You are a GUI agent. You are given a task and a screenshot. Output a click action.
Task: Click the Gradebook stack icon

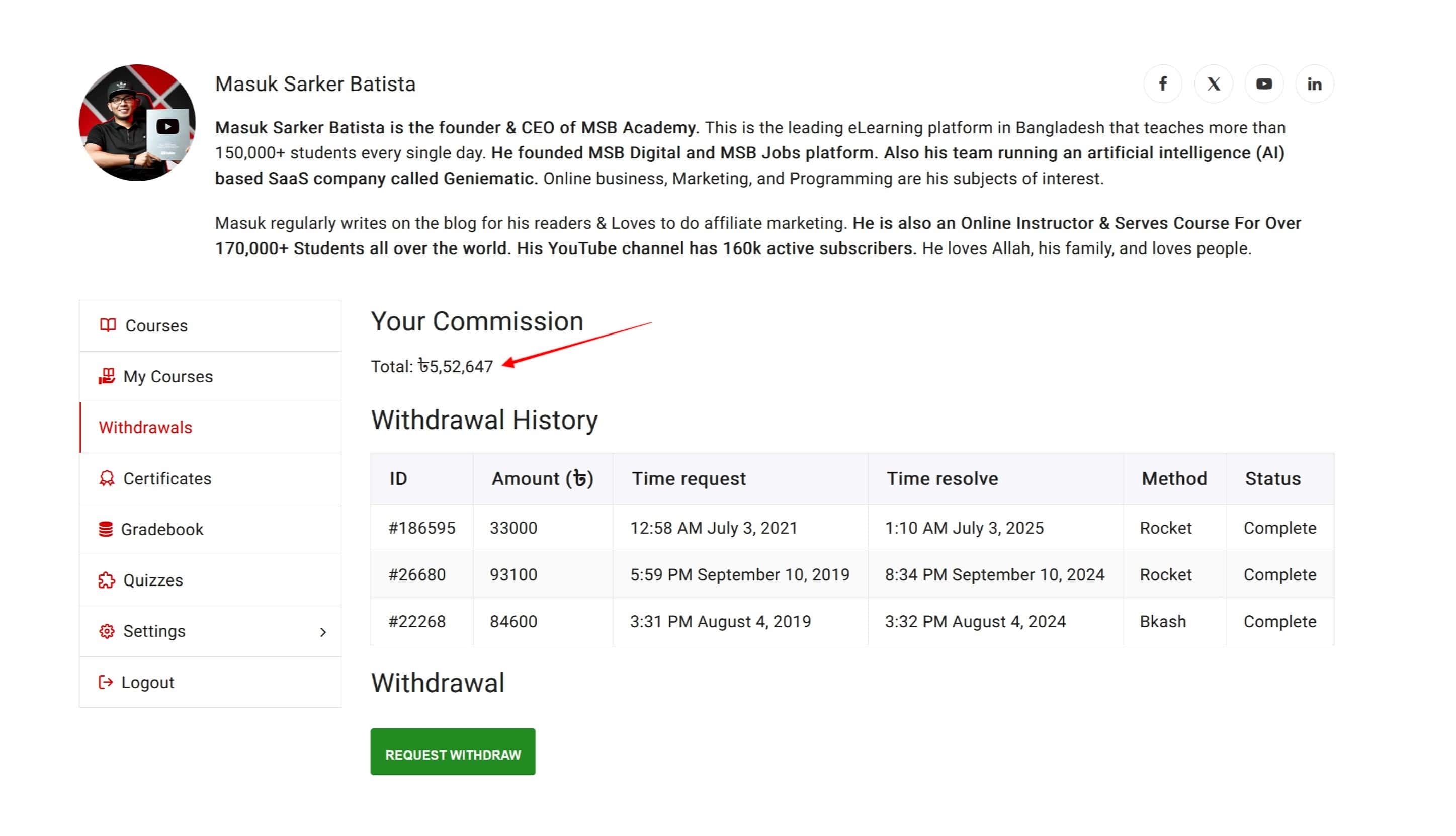coord(106,529)
